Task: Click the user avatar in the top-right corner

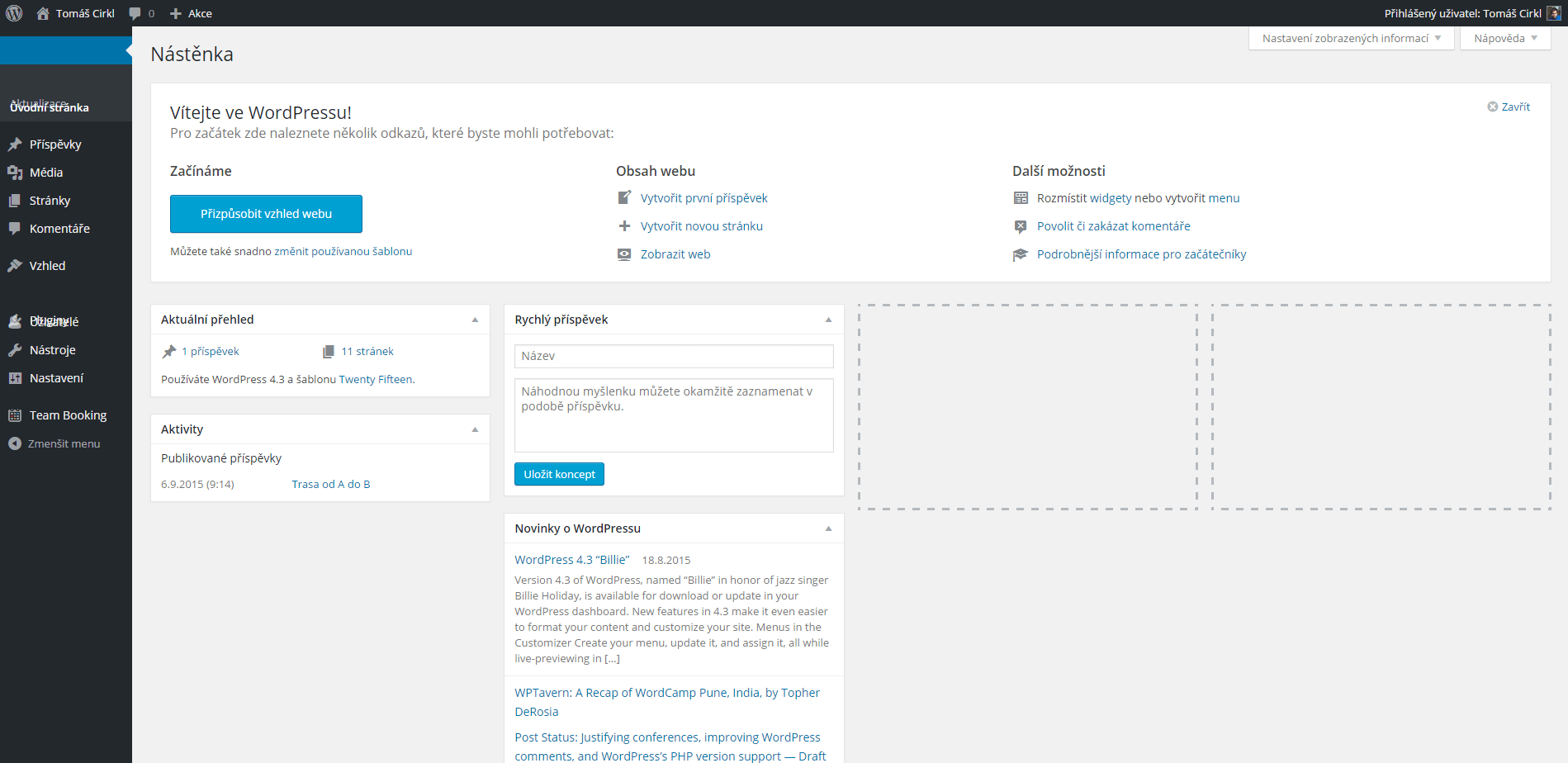Action: [1553, 13]
